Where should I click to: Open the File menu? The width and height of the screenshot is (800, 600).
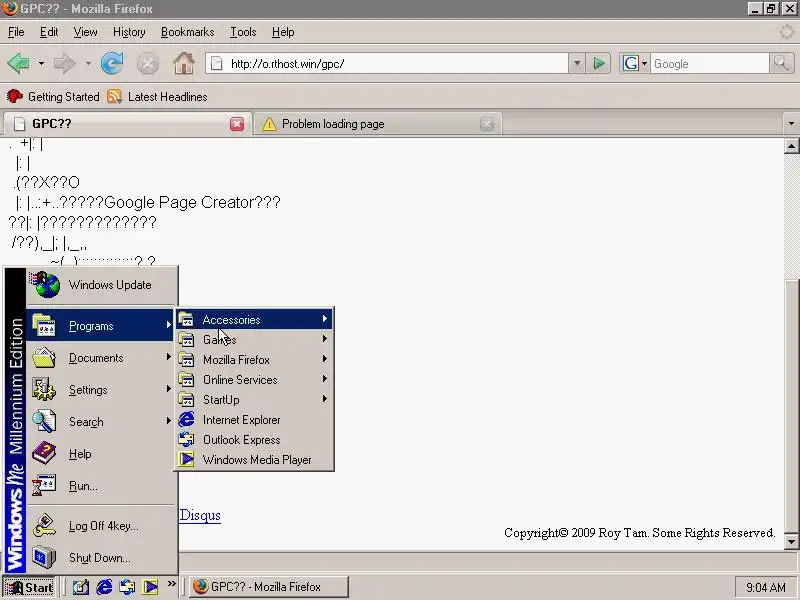pyautogui.click(x=16, y=32)
